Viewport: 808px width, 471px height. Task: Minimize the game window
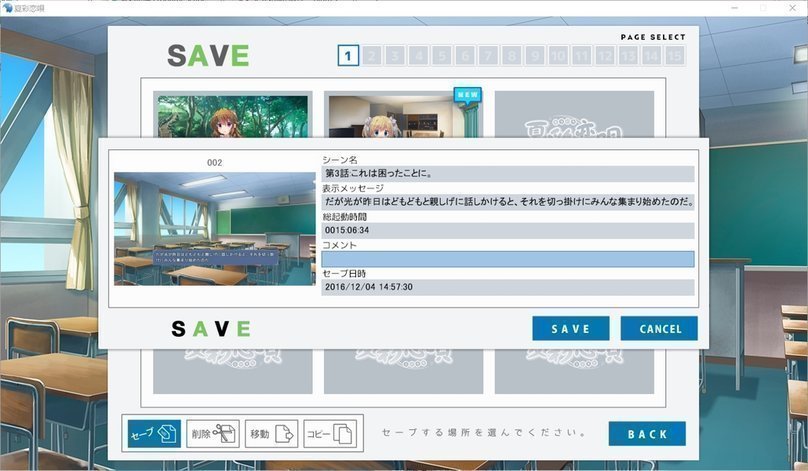click(x=734, y=8)
